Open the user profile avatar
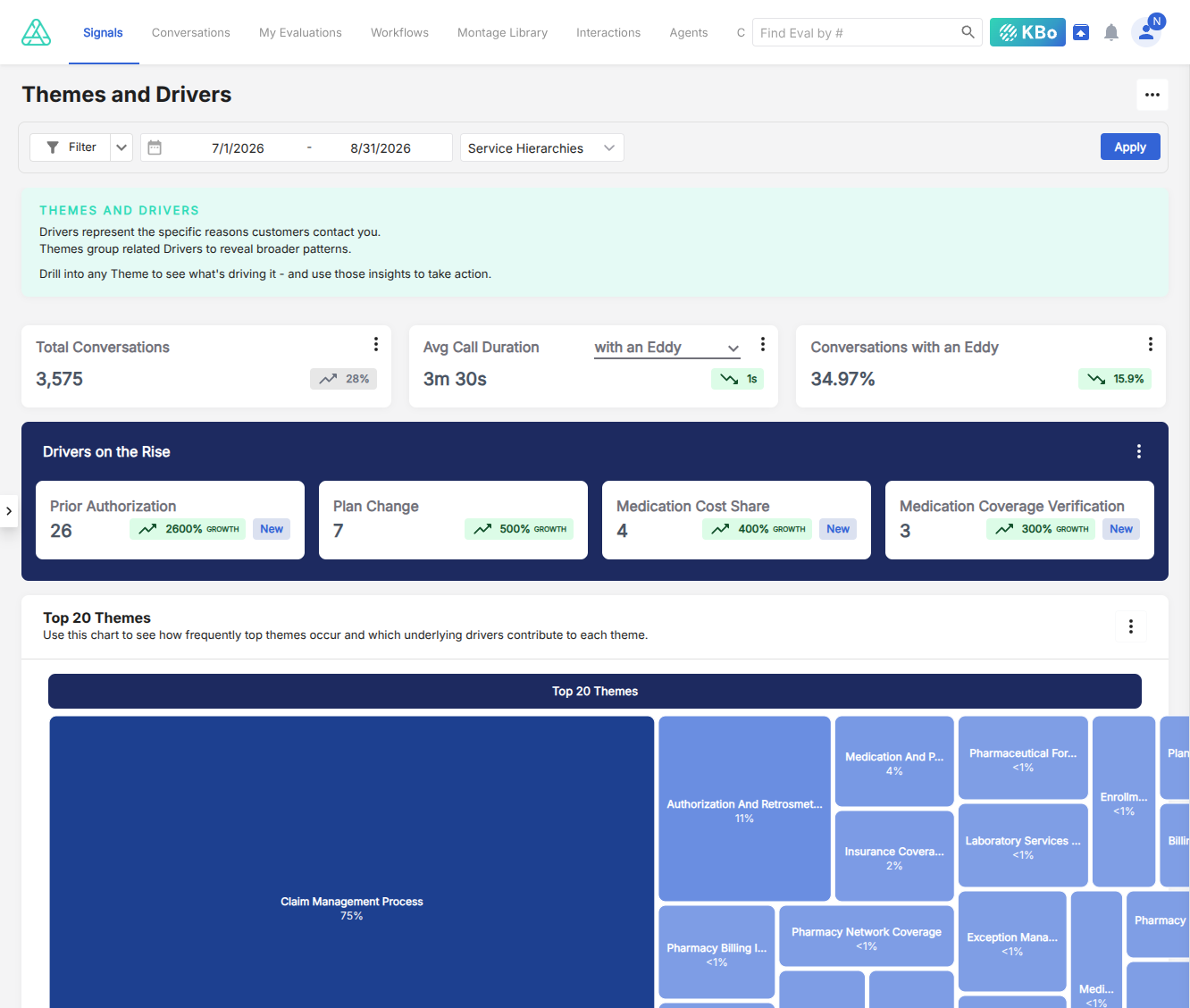 [x=1146, y=32]
